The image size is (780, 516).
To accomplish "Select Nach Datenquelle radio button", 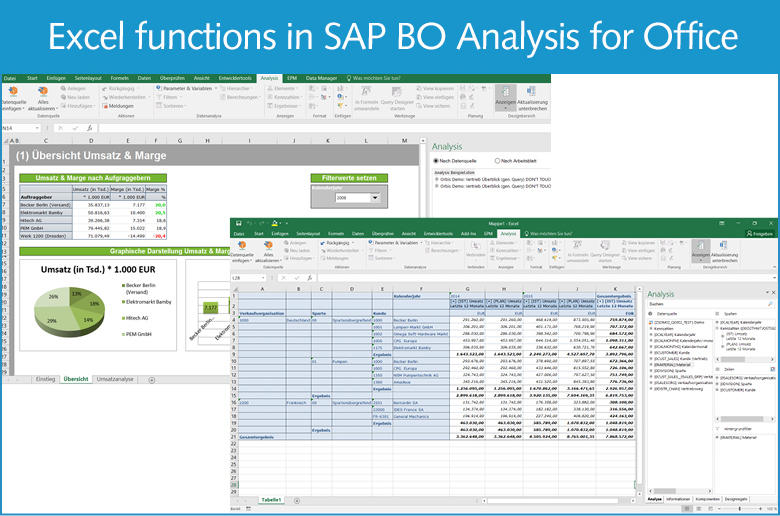I will pos(436,161).
